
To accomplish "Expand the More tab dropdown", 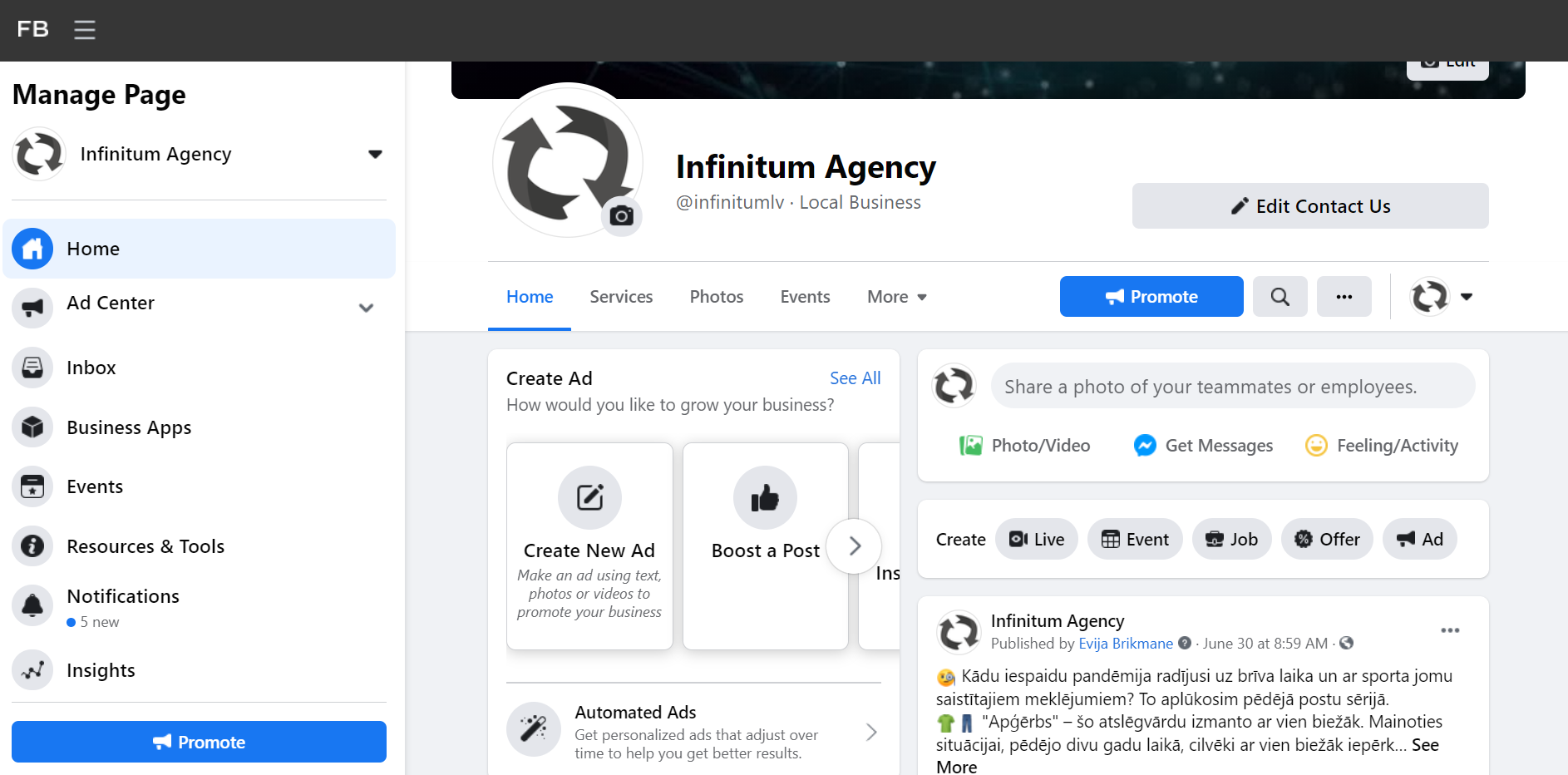I will pos(897,297).
